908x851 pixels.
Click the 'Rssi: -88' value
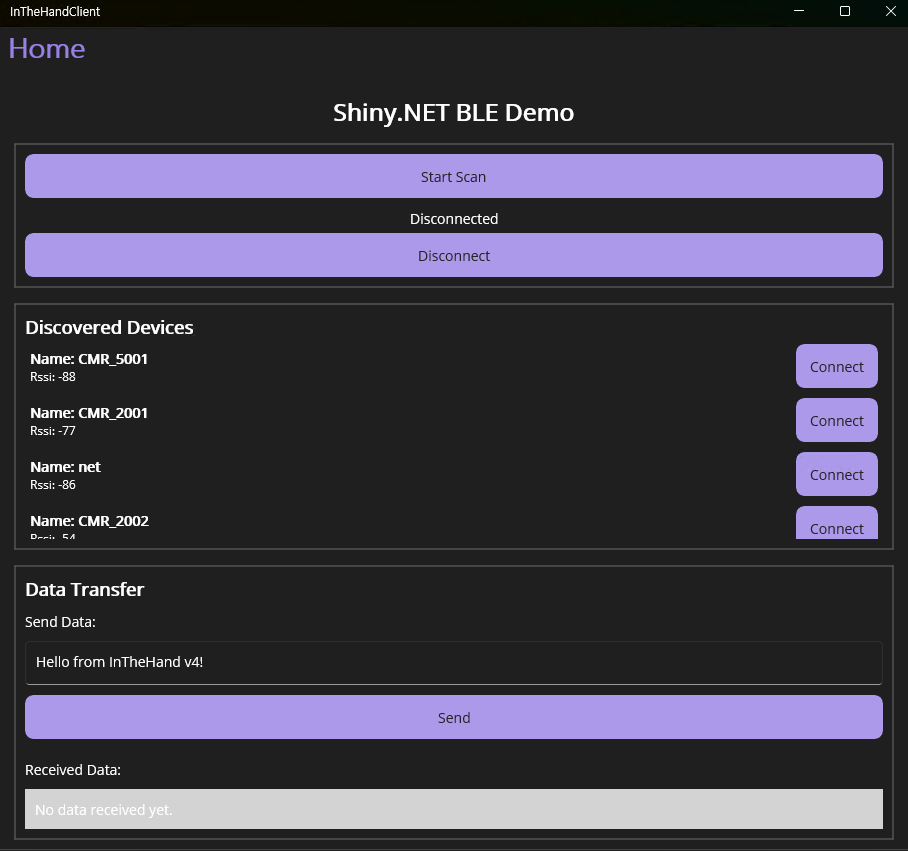[53, 377]
